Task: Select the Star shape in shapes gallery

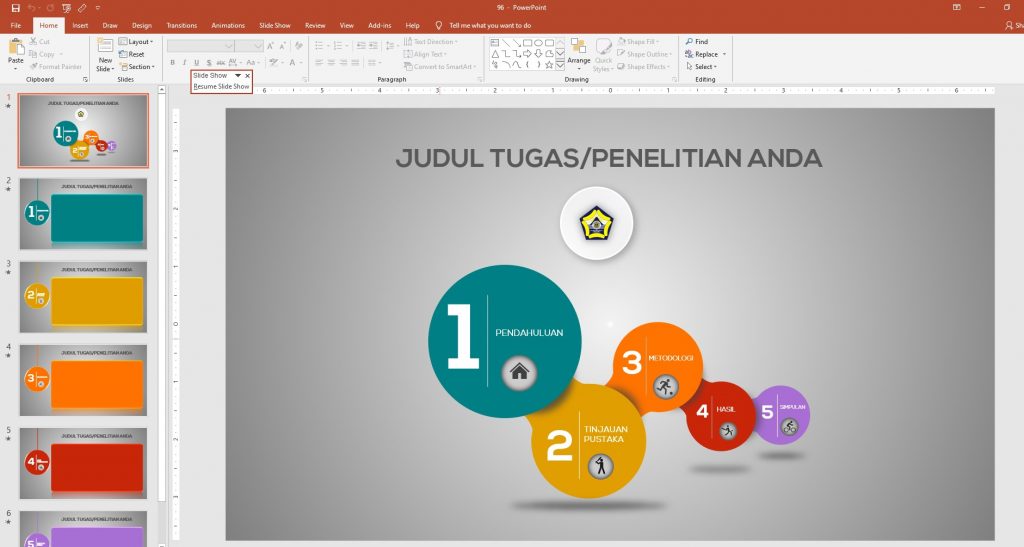Action: [549, 65]
